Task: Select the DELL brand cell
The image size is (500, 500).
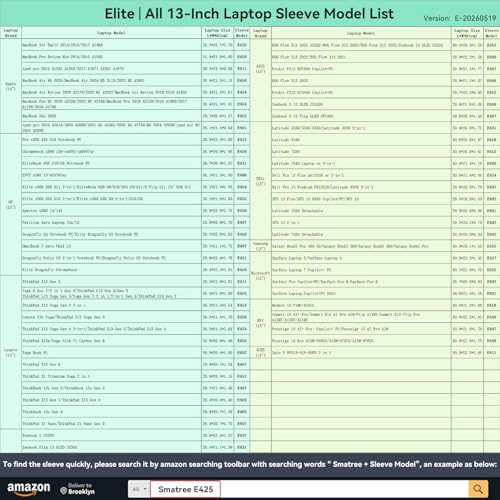Action: pyautogui.click(x=260, y=181)
